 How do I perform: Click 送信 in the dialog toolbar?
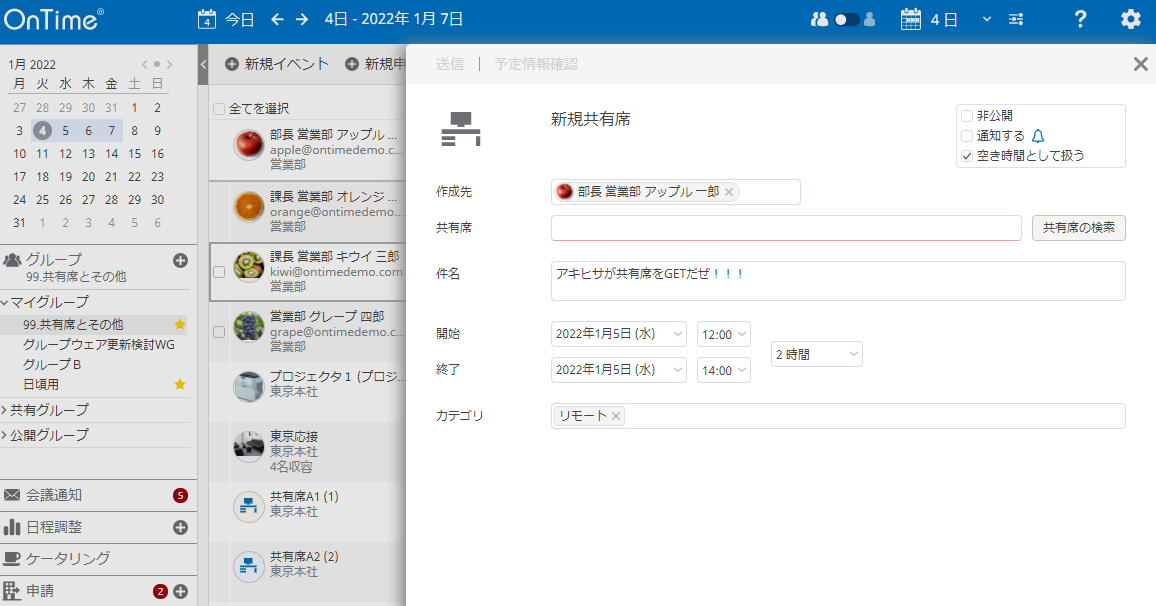450,64
